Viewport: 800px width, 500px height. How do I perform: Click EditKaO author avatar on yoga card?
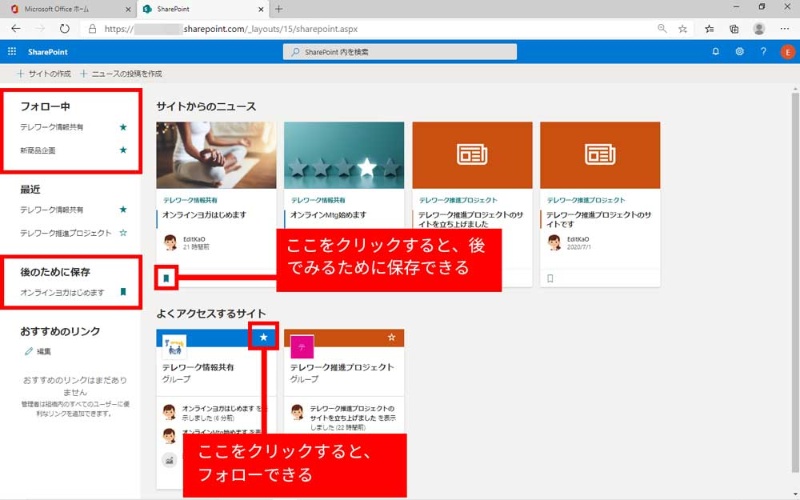[x=170, y=242]
